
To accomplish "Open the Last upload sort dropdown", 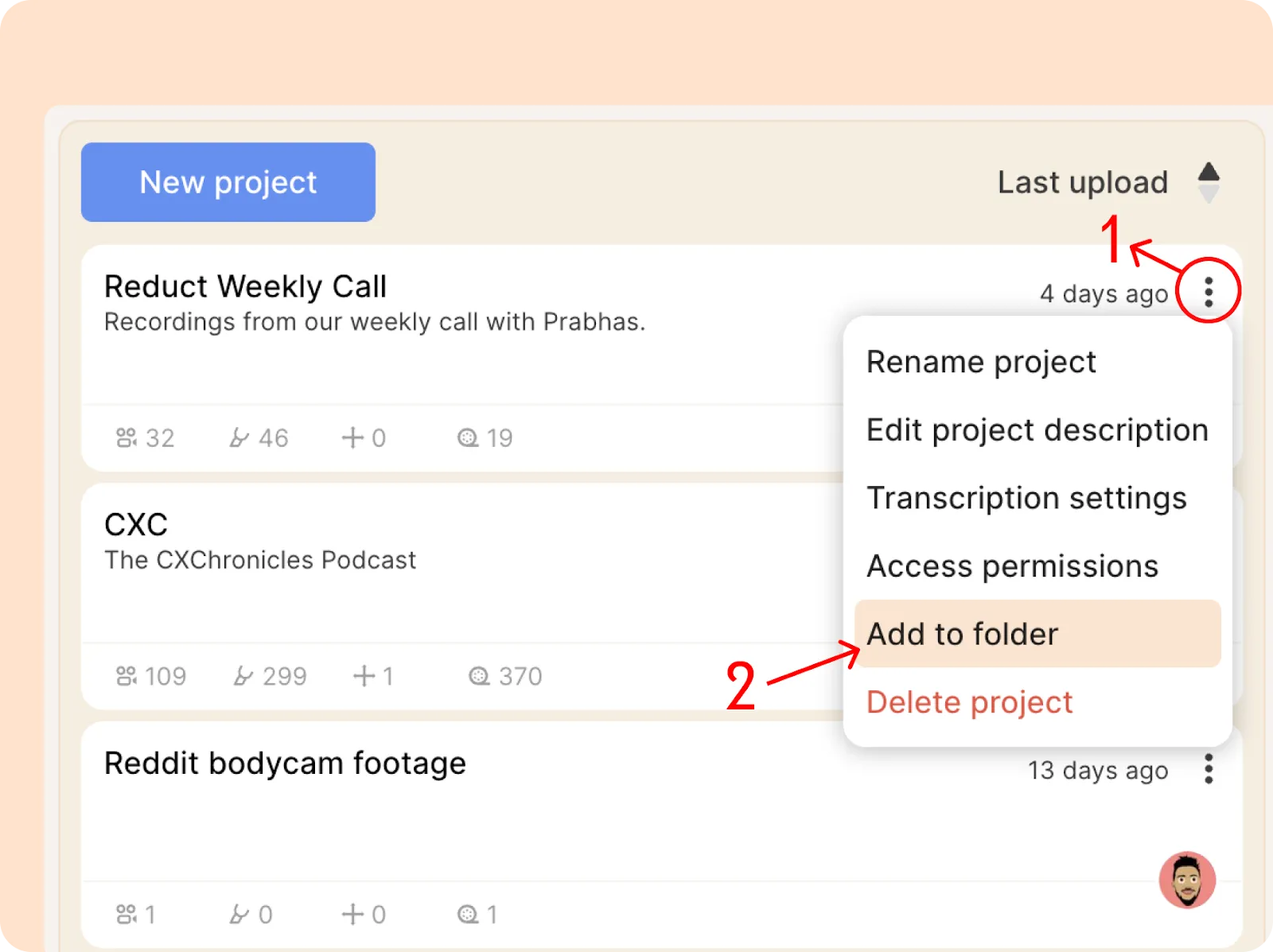I will (1082, 182).
